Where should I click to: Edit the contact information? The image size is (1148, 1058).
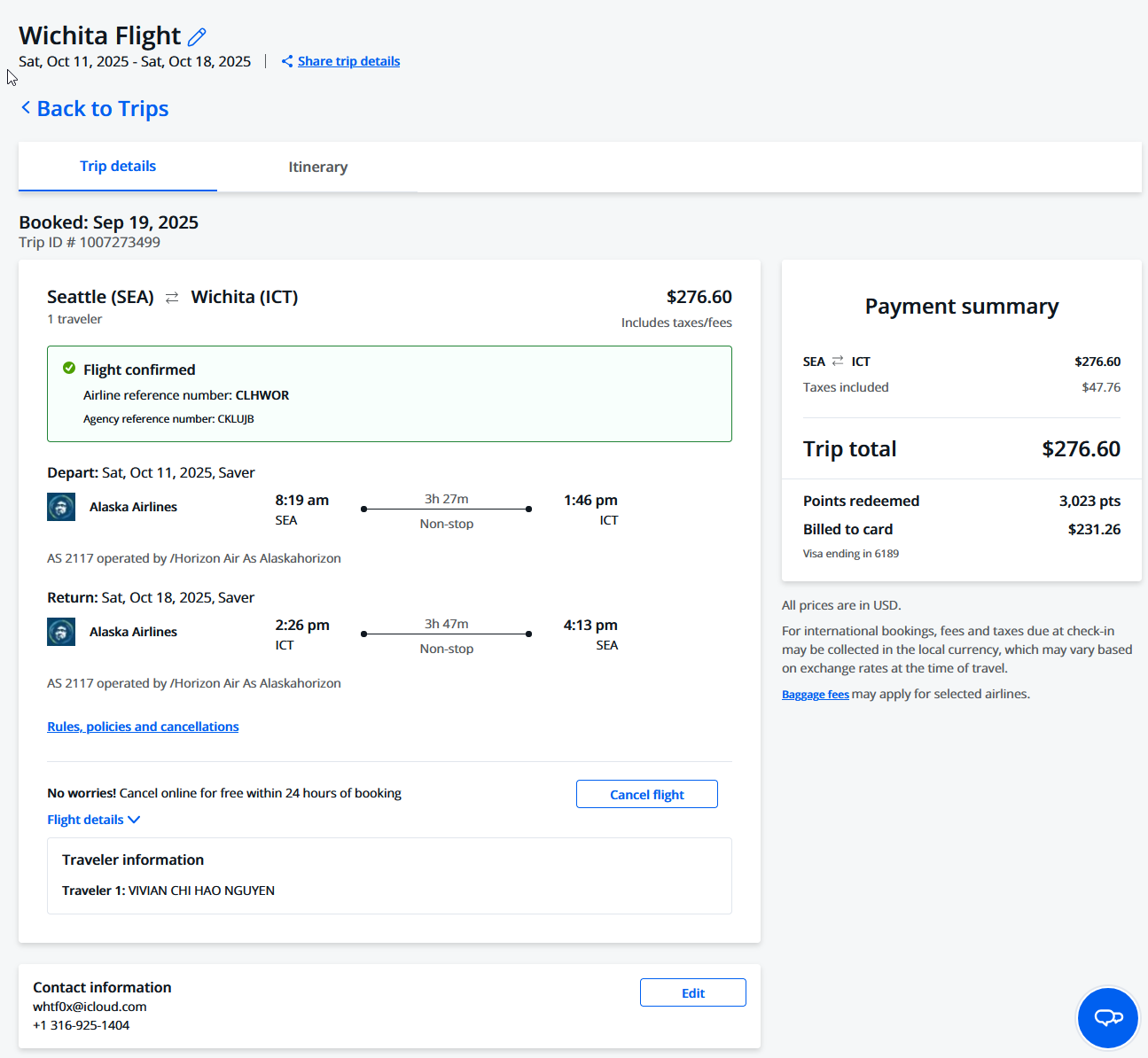(692, 993)
